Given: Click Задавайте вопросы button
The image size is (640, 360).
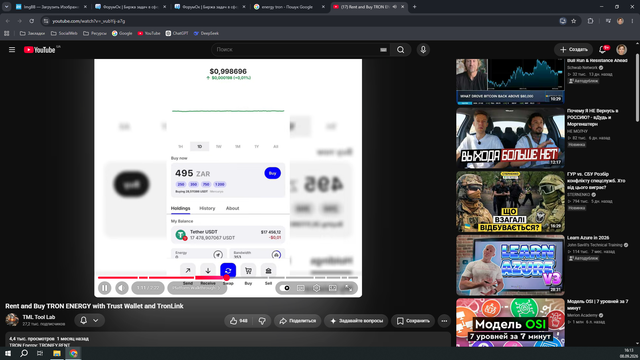Looking at the screenshot, I should [356, 321].
